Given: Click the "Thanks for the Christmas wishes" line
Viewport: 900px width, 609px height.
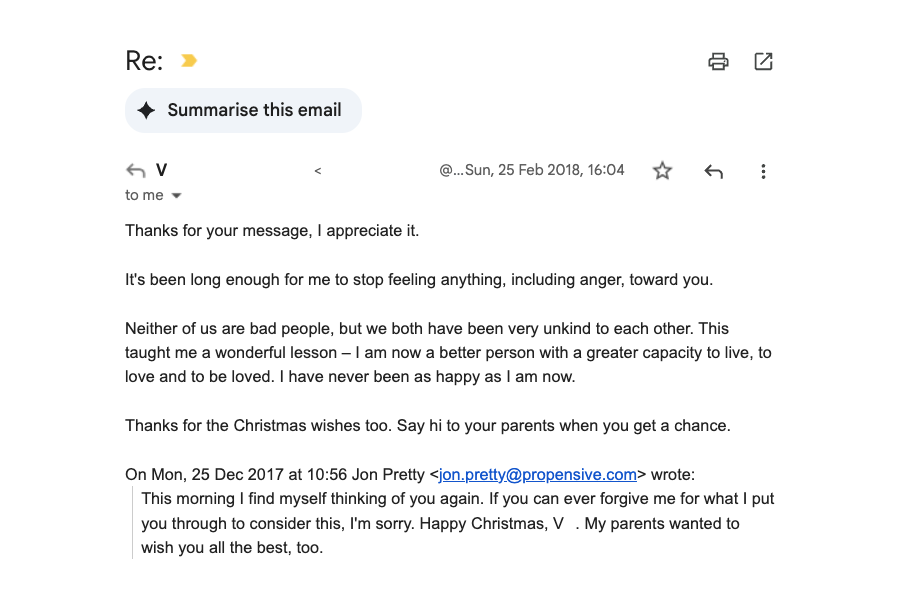Looking at the screenshot, I should pyautogui.click(x=427, y=425).
